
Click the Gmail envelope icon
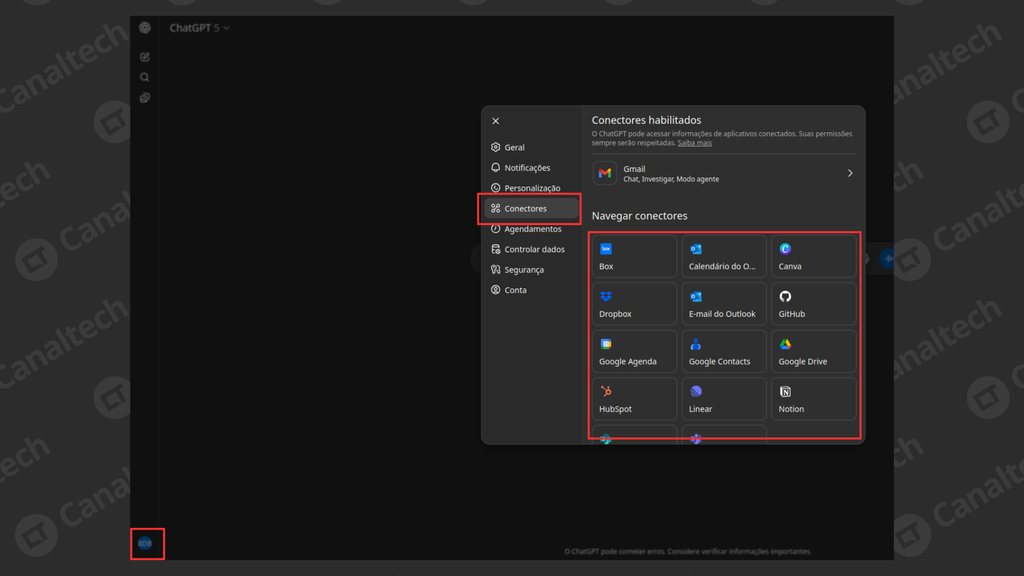pyautogui.click(x=605, y=173)
